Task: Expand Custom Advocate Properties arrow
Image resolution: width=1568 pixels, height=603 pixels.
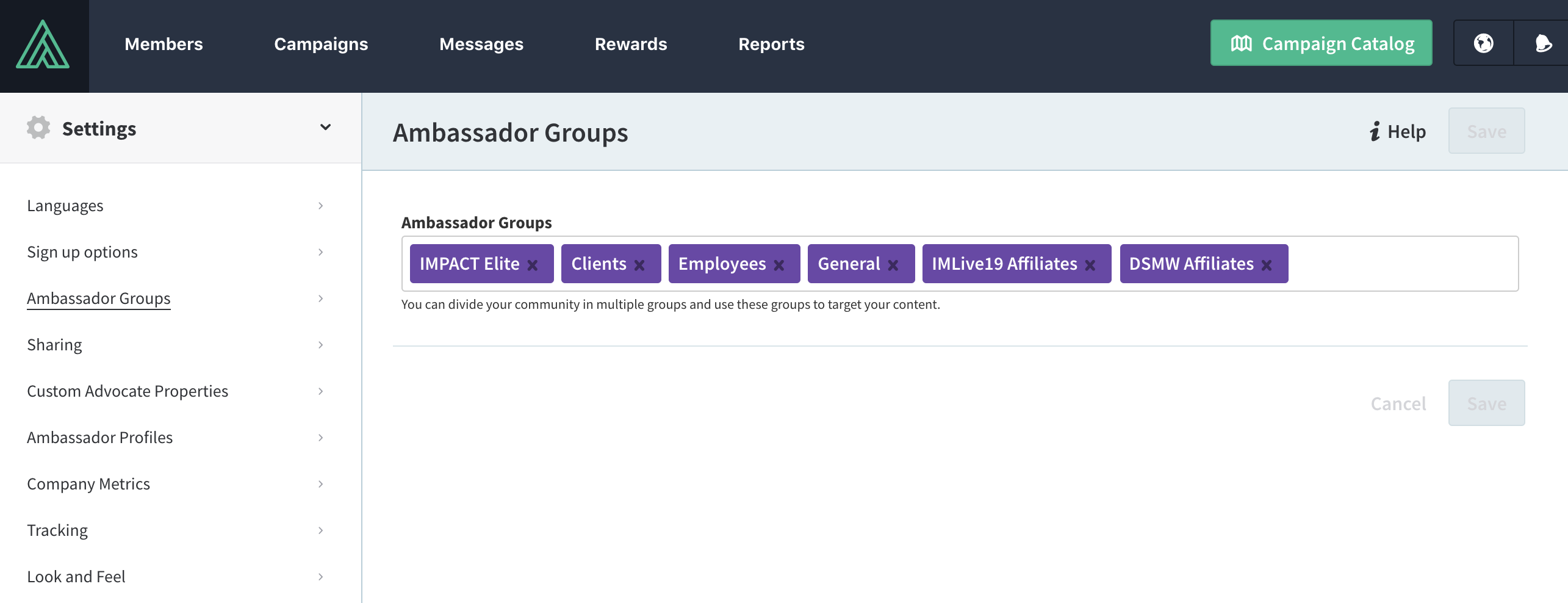Action: [320, 391]
